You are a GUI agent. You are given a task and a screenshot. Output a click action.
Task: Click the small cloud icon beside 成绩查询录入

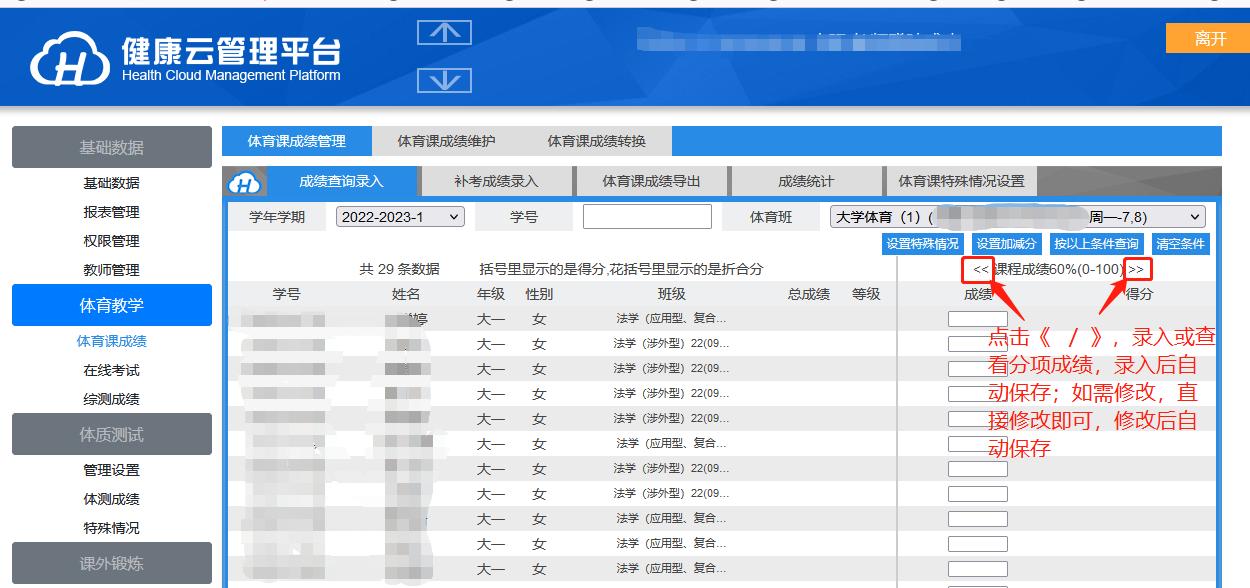(x=245, y=182)
